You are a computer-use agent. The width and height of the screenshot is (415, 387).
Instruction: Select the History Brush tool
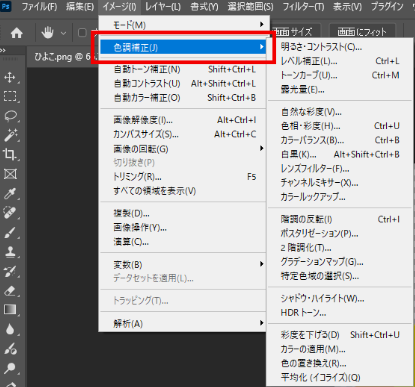point(10,271)
